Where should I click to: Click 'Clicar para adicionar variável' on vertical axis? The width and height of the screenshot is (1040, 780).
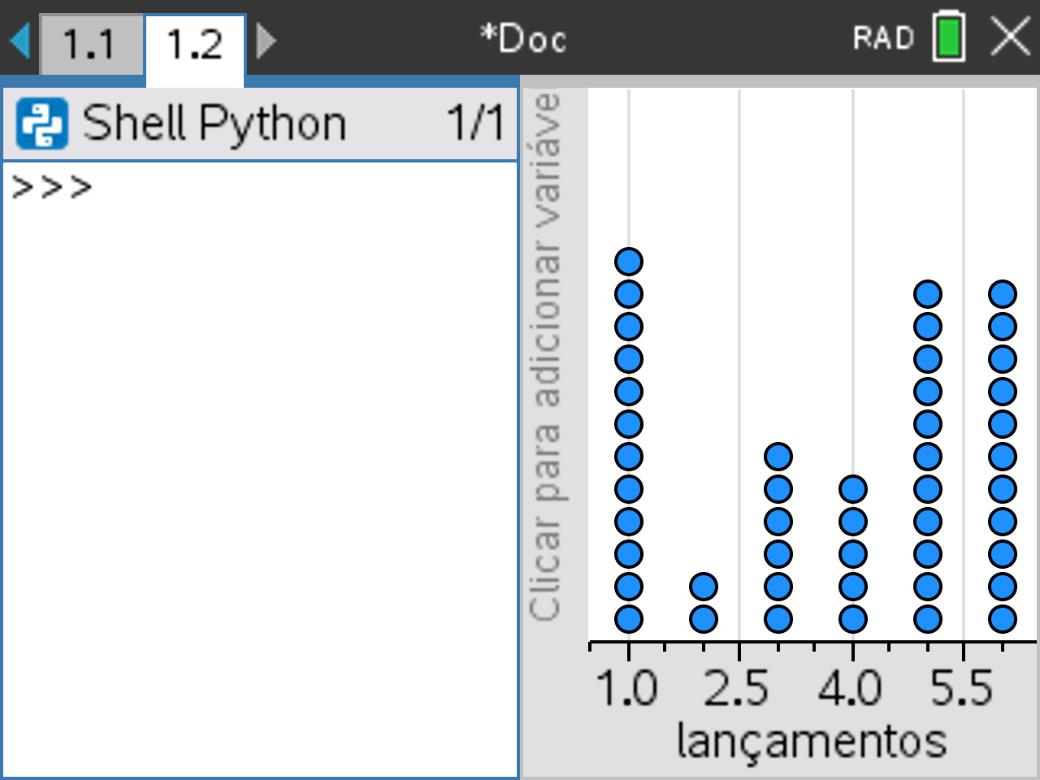[x=547, y=358]
